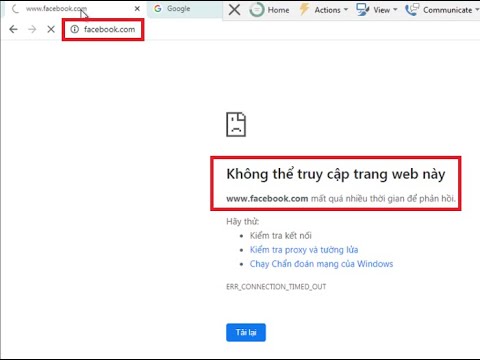Screen dimensions: 480x360
Task: Open Chạy Chẩn đoán mạng của Windows link
Action: pos(321,264)
